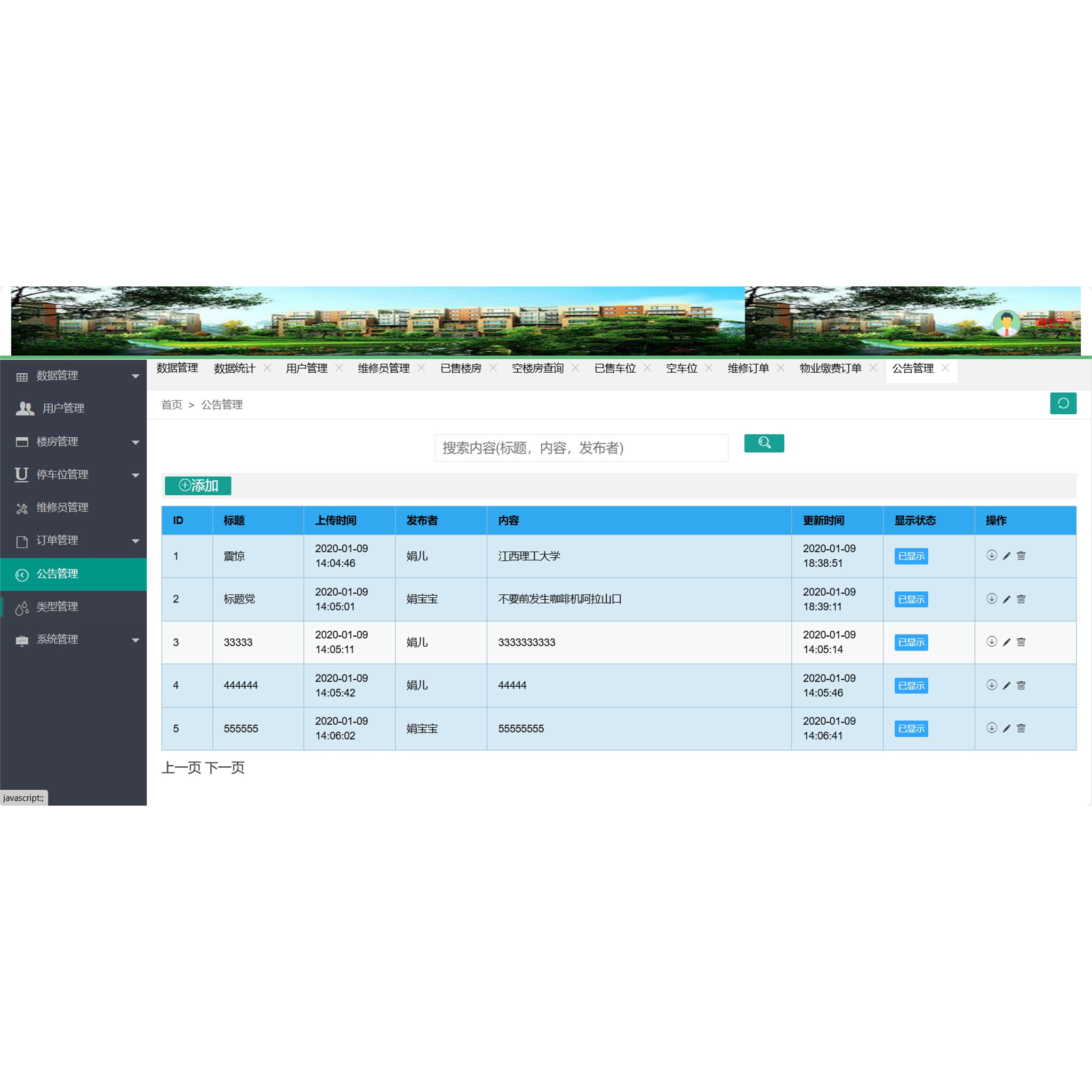Screen dimensions: 1092x1092
Task: Select the 物业缴费订单 tab
Action: coord(830,368)
